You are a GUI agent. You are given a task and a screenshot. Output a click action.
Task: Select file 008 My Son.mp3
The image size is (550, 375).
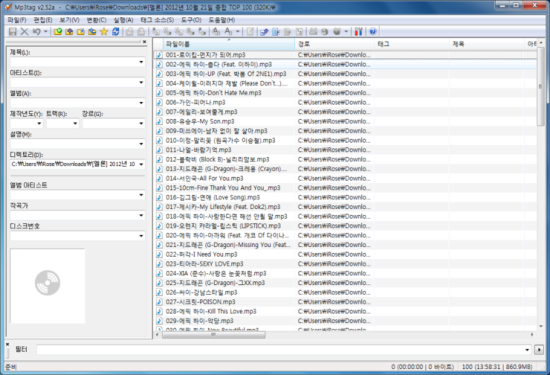[x=200, y=121]
